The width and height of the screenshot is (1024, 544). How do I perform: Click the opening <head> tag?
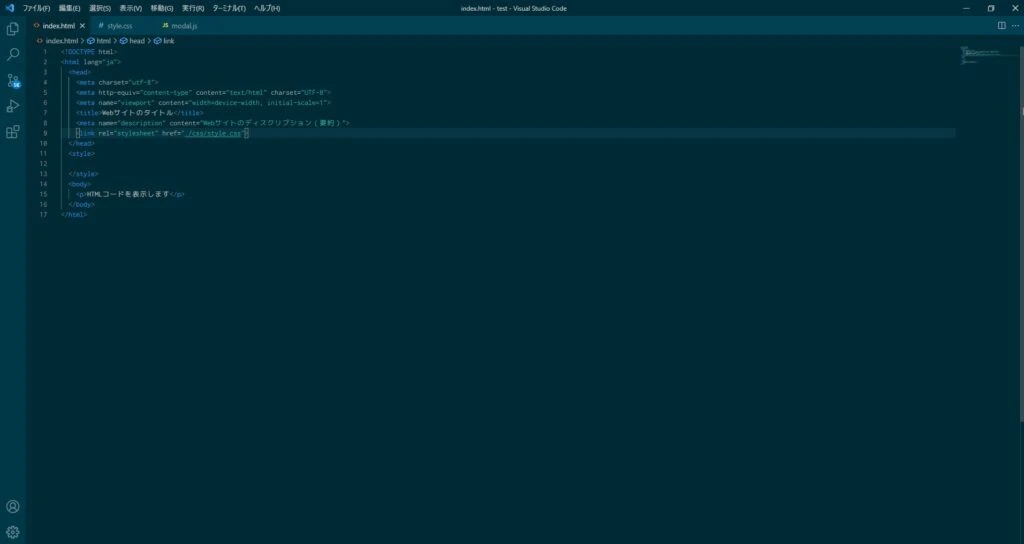coord(80,72)
